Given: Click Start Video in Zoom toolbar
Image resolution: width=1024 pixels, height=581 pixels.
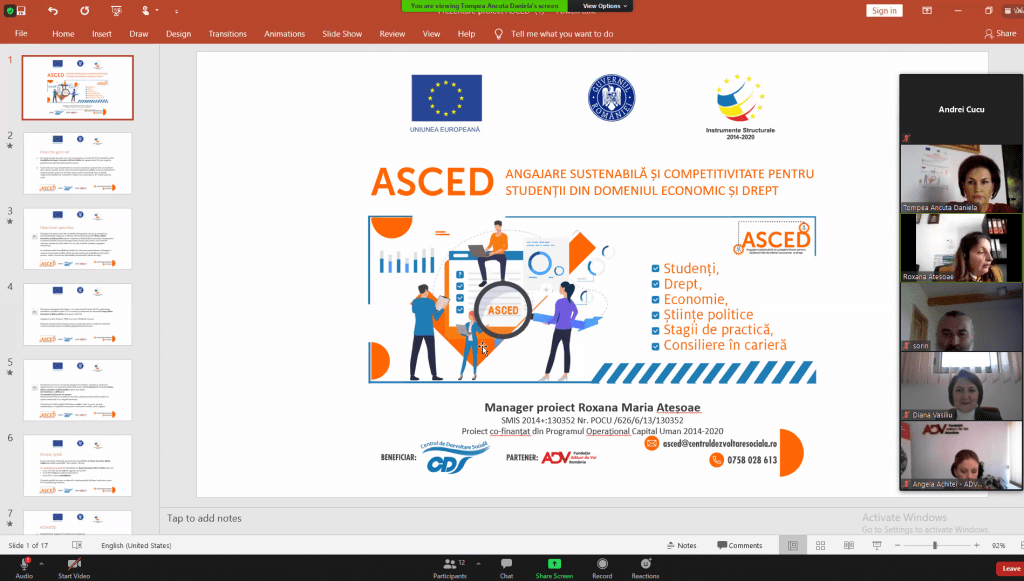Looking at the screenshot, I should (x=74, y=567).
